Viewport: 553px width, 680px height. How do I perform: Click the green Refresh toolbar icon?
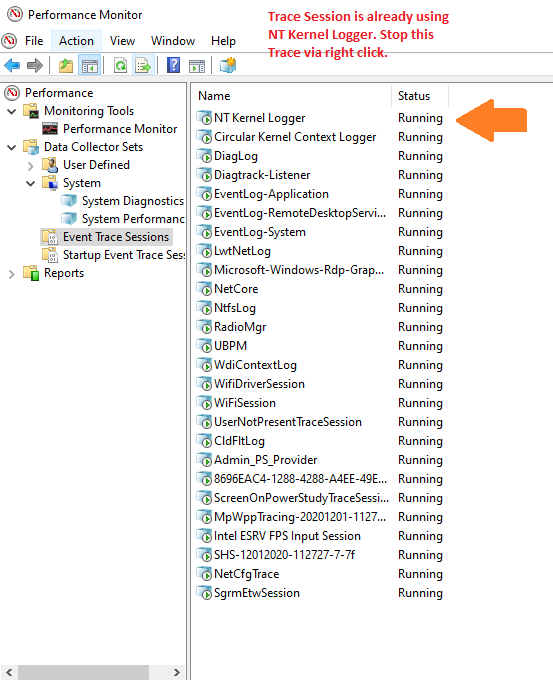[x=120, y=66]
